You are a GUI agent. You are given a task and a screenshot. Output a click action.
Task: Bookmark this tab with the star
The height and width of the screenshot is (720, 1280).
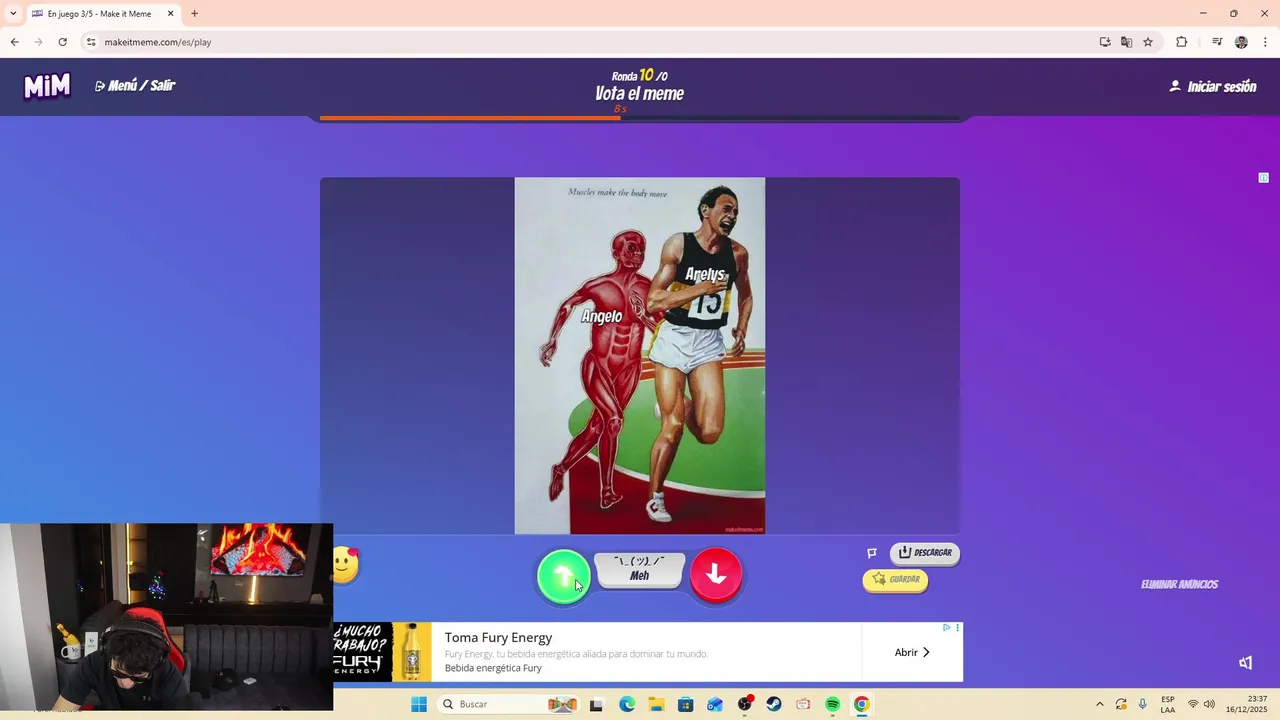pyautogui.click(x=1148, y=42)
